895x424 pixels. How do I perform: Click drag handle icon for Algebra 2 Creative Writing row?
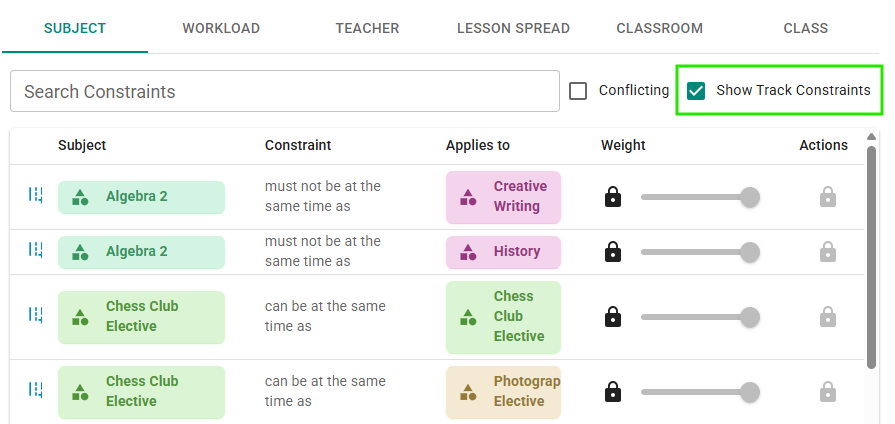pyautogui.click(x=35, y=195)
